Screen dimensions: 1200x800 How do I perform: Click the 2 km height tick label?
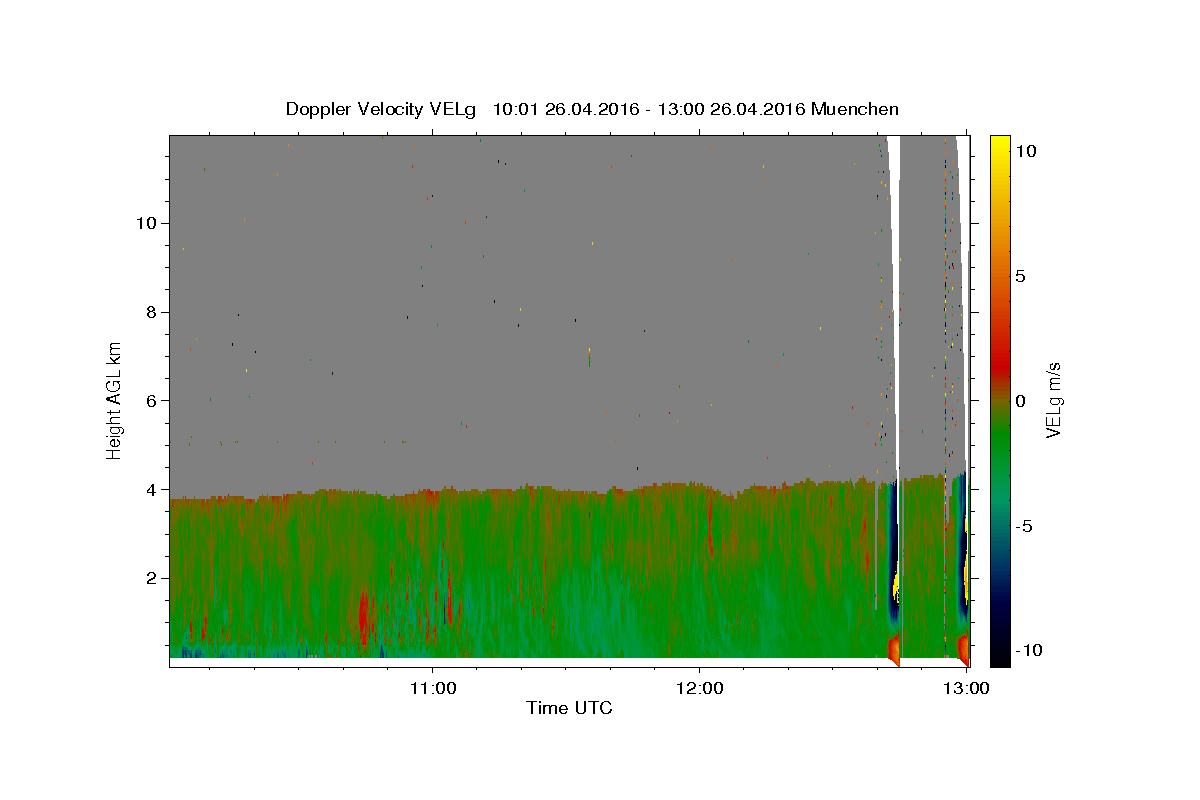coord(152,578)
